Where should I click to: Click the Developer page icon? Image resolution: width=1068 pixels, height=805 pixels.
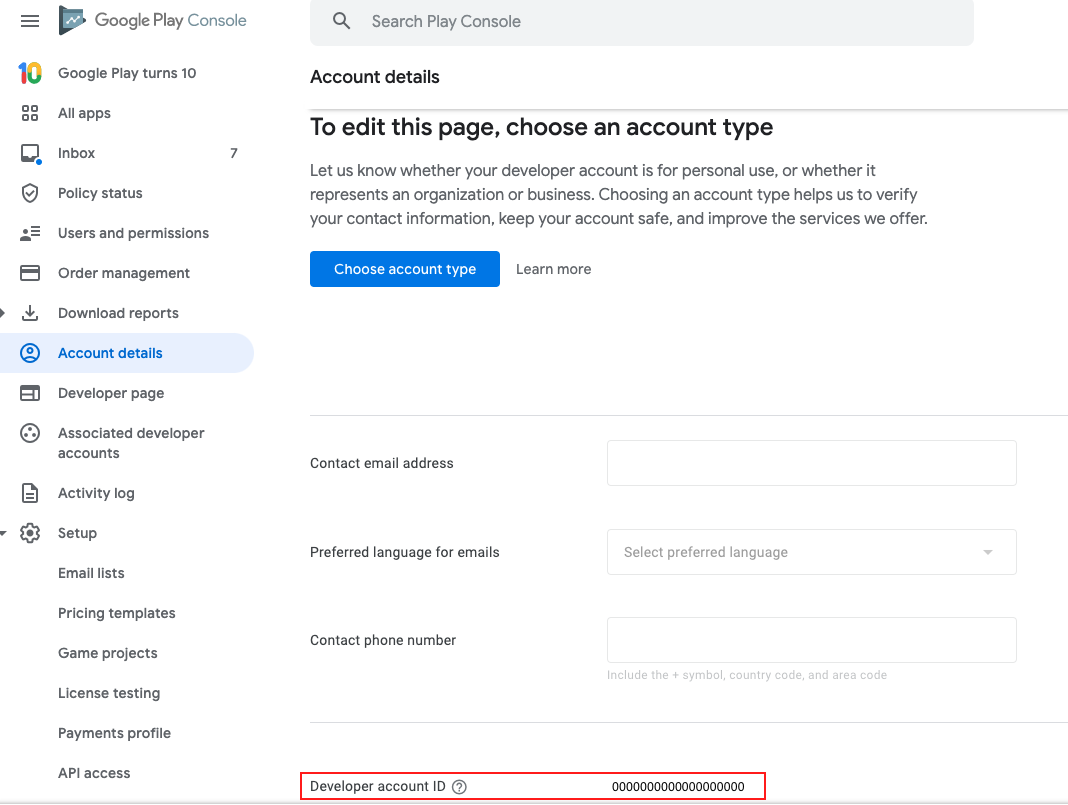pos(30,393)
